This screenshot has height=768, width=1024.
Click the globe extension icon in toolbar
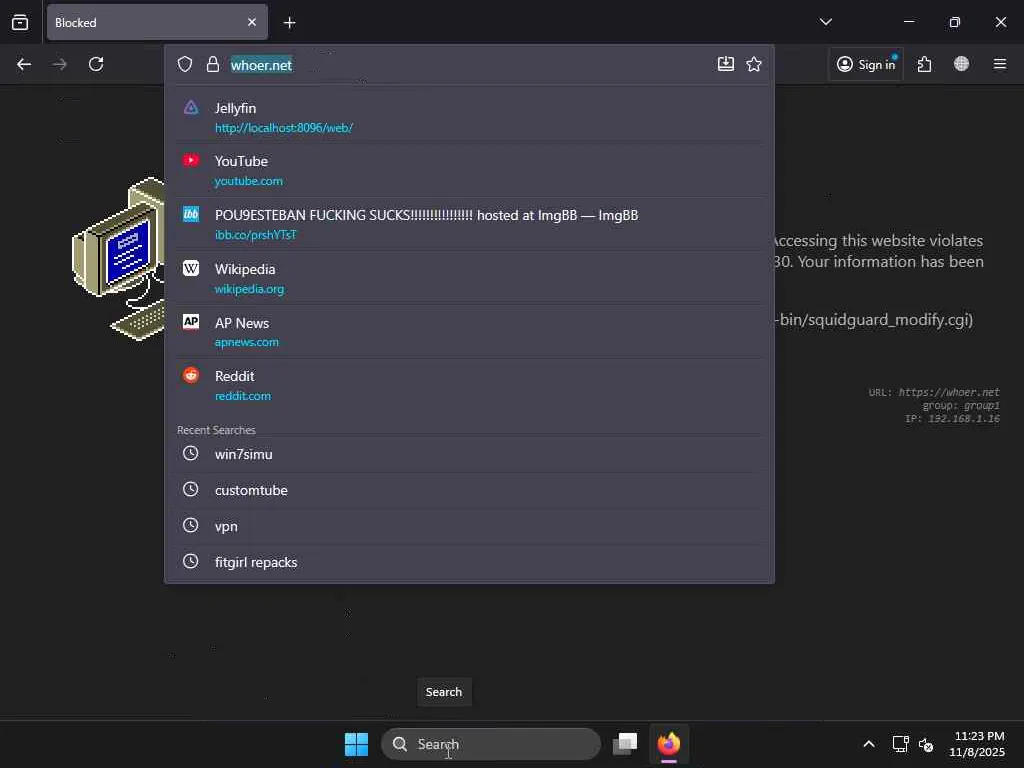(961, 64)
